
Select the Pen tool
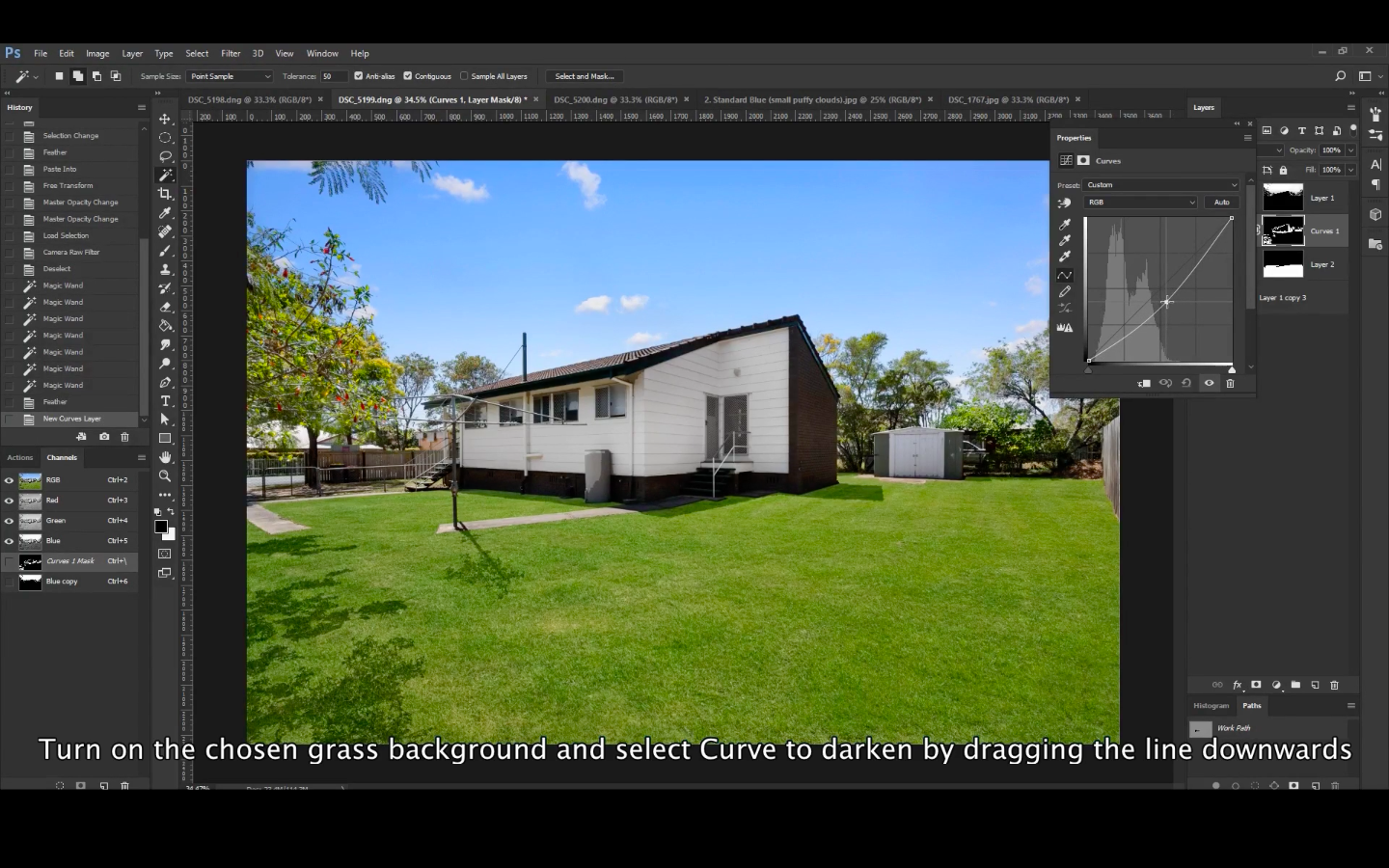pyautogui.click(x=165, y=382)
